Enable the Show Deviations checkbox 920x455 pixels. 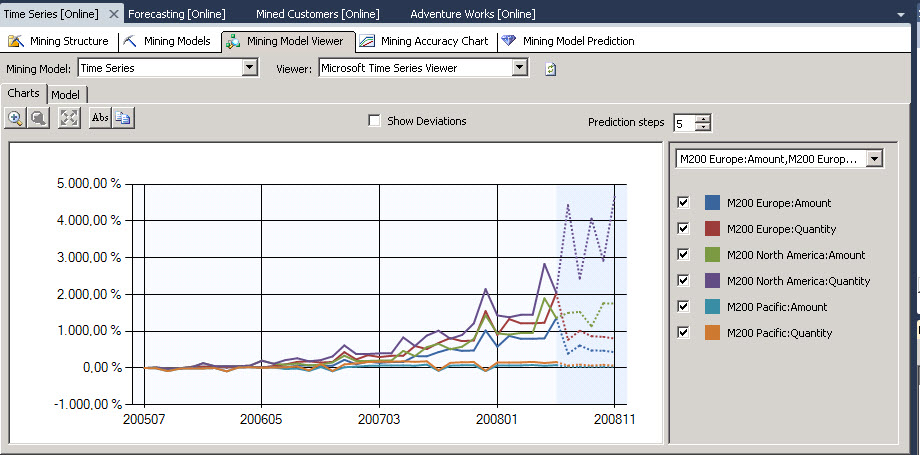click(x=374, y=121)
